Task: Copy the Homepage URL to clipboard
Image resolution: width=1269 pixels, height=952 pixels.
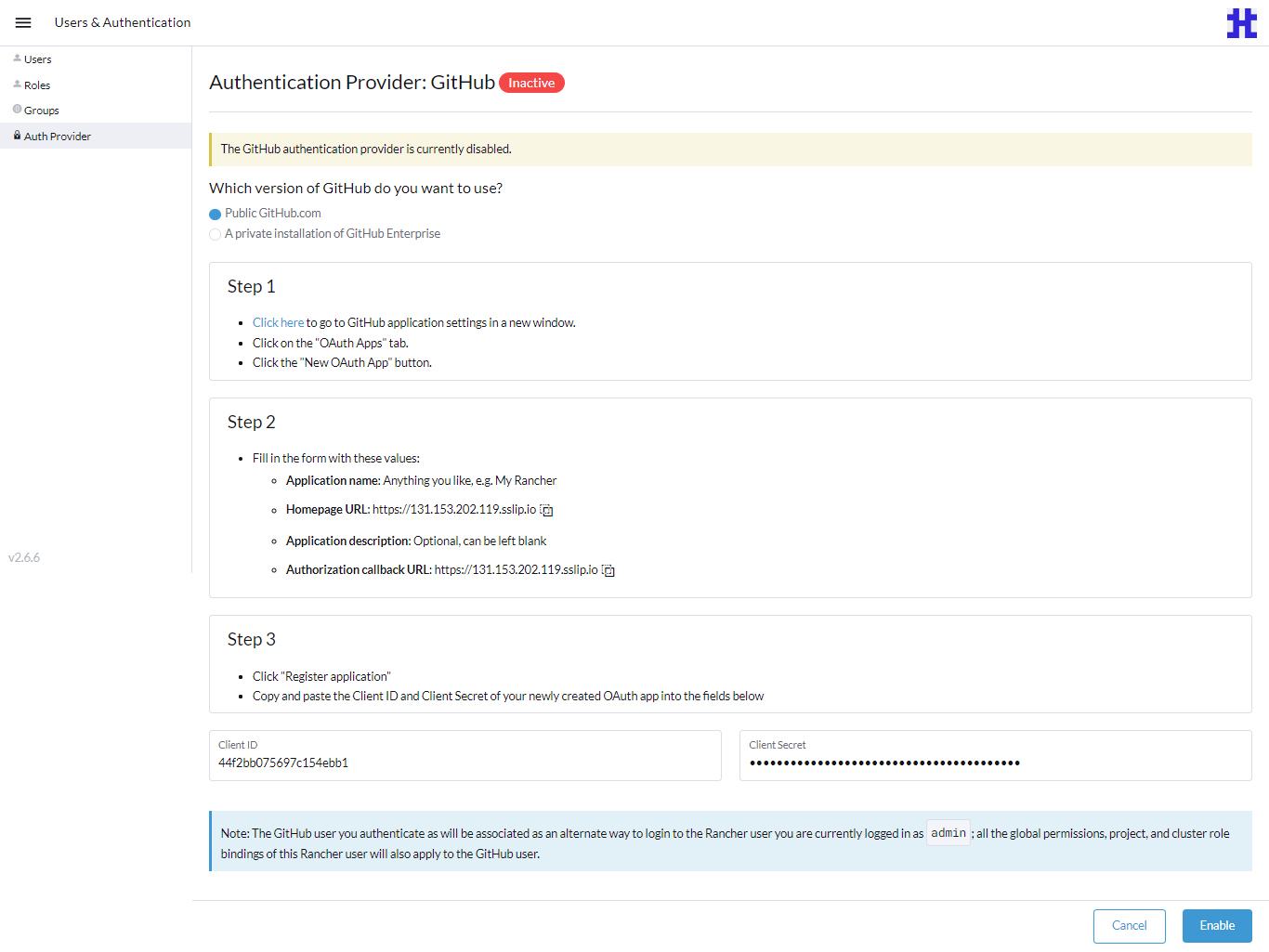Action: click(547, 510)
